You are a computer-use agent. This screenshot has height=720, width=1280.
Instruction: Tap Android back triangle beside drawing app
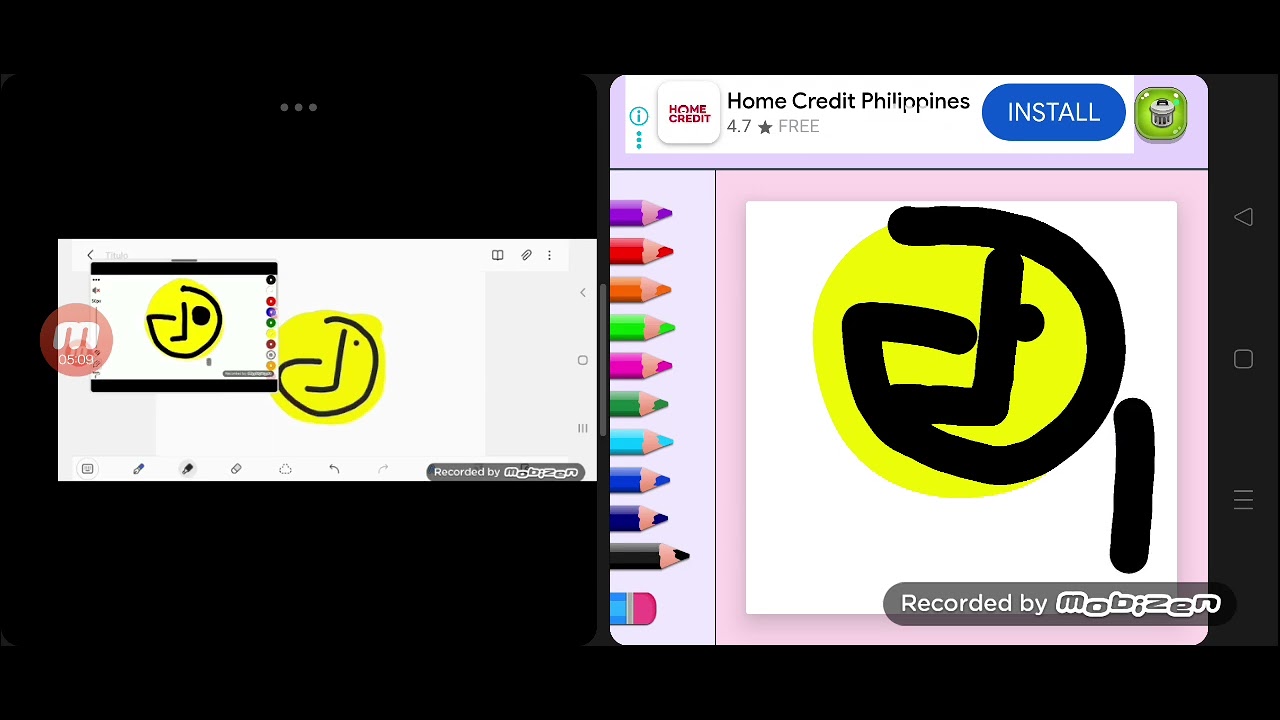click(1243, 217)
